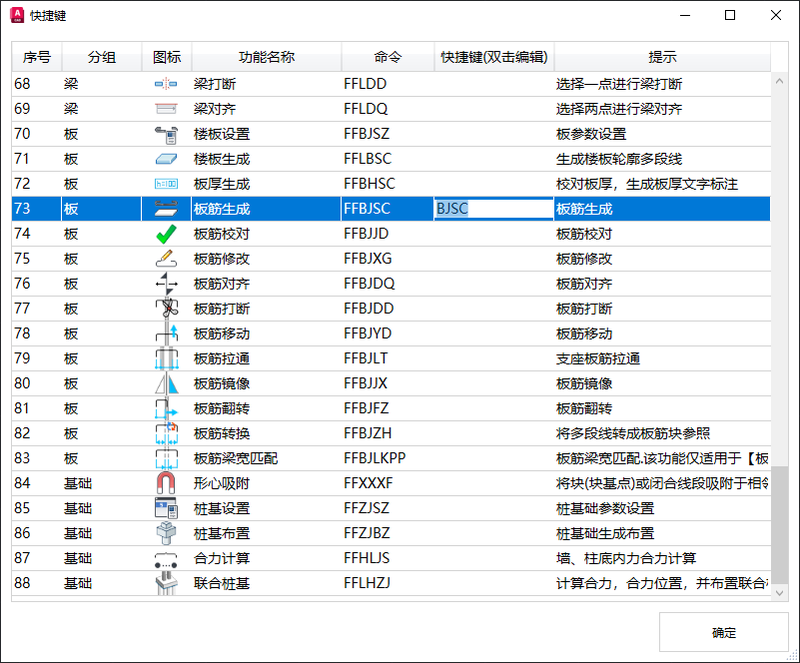Screen dimensions: 800x663
Task: Click the scrollbar down arrow
Action: pos(780,592)
